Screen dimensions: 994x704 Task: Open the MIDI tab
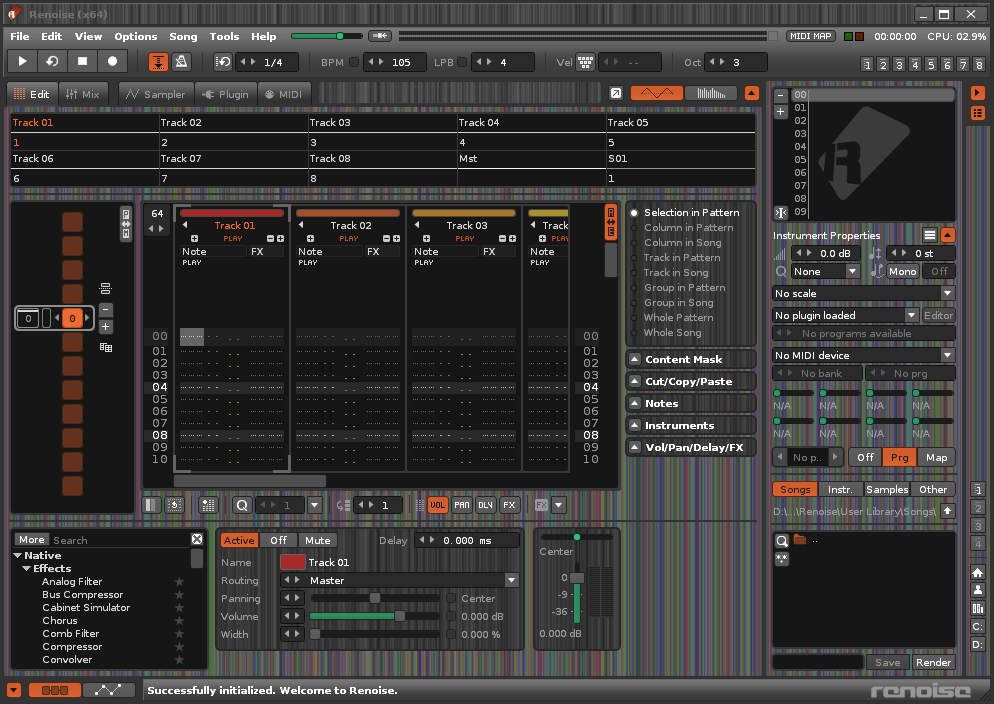[x=284, y=94]
